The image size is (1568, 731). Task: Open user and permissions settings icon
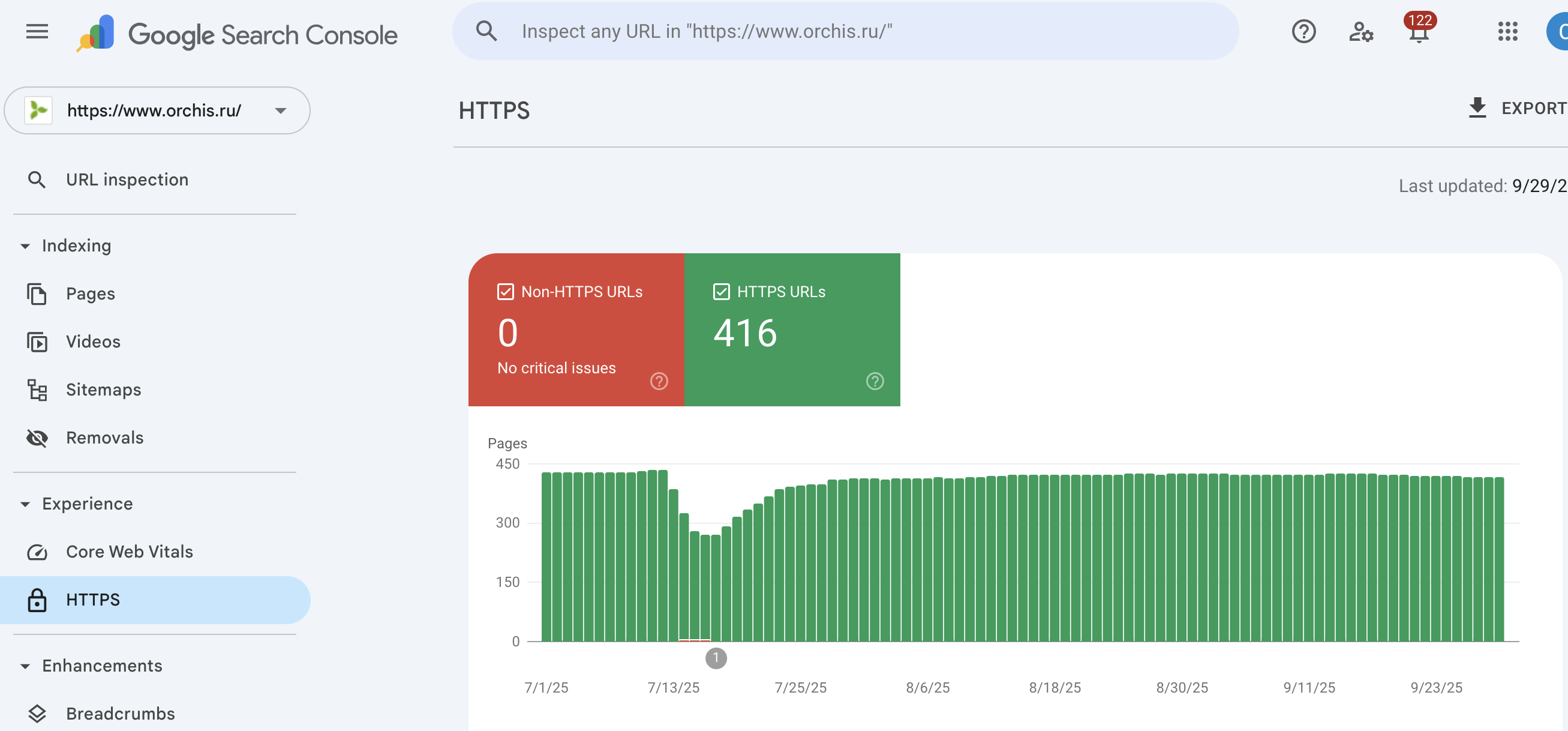pos(1360,32)
